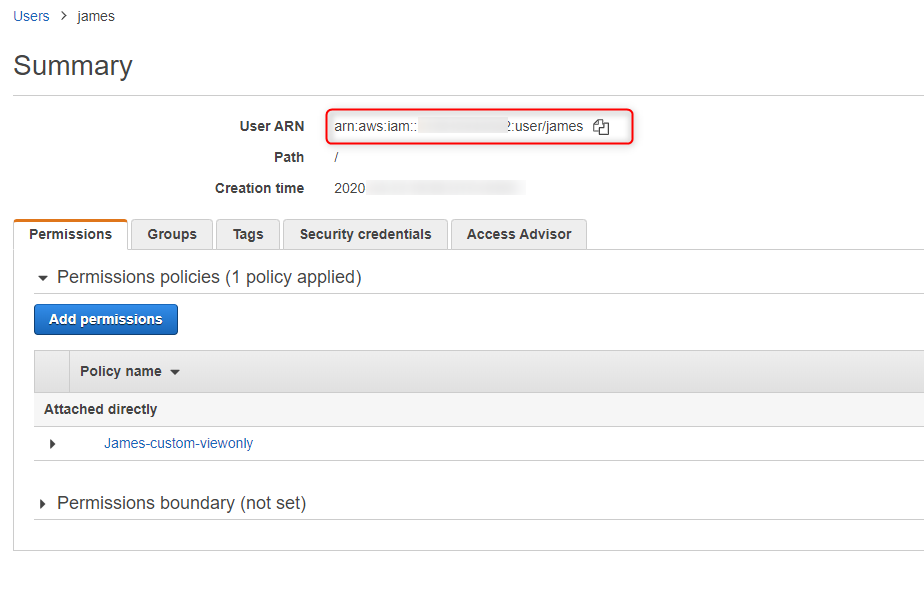924x595 pixels.
Task: Click the Attached directly group row
Action: [x=100, y=409]
